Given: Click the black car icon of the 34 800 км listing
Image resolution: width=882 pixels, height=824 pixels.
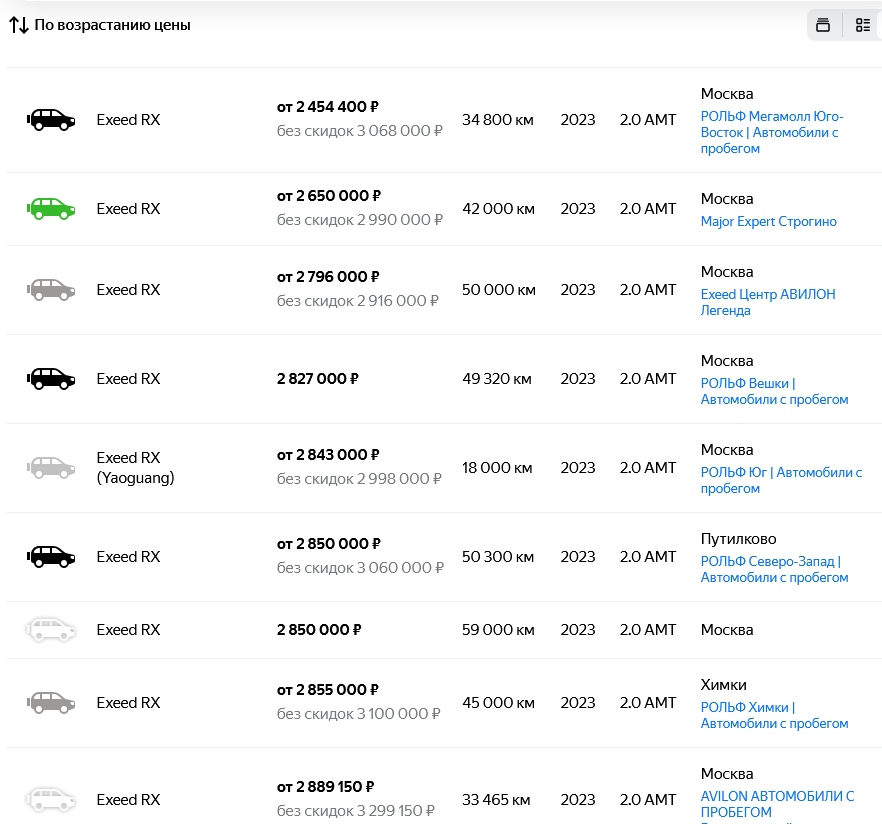Looking at the screenshot, I should click(x=50, y=120).
